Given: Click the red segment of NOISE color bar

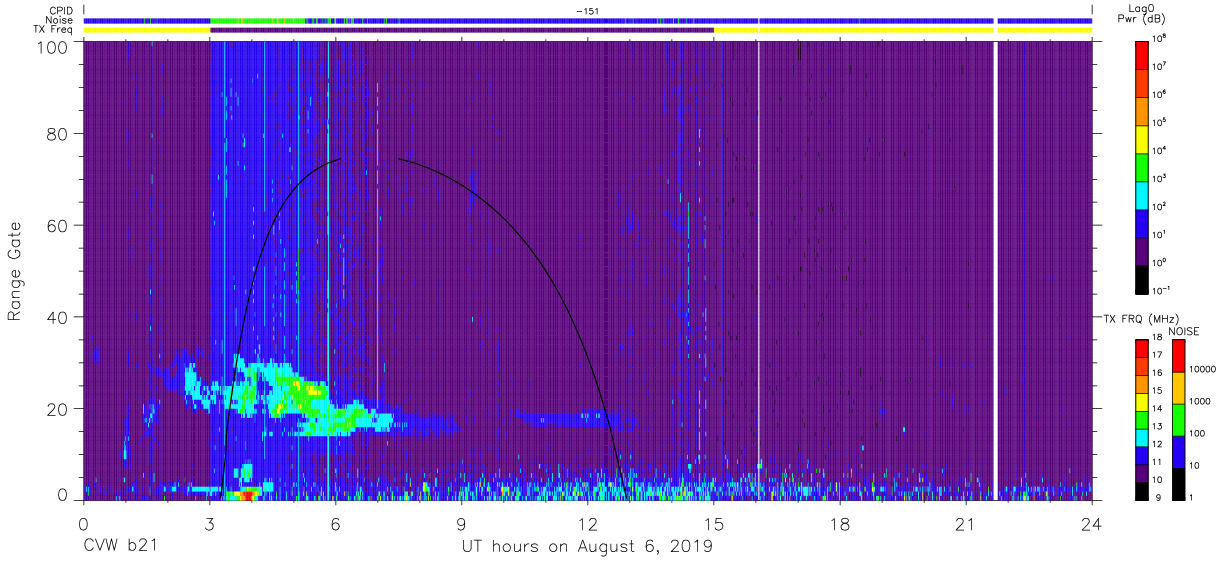Looking at the screenshot, I should point(1177,356).
